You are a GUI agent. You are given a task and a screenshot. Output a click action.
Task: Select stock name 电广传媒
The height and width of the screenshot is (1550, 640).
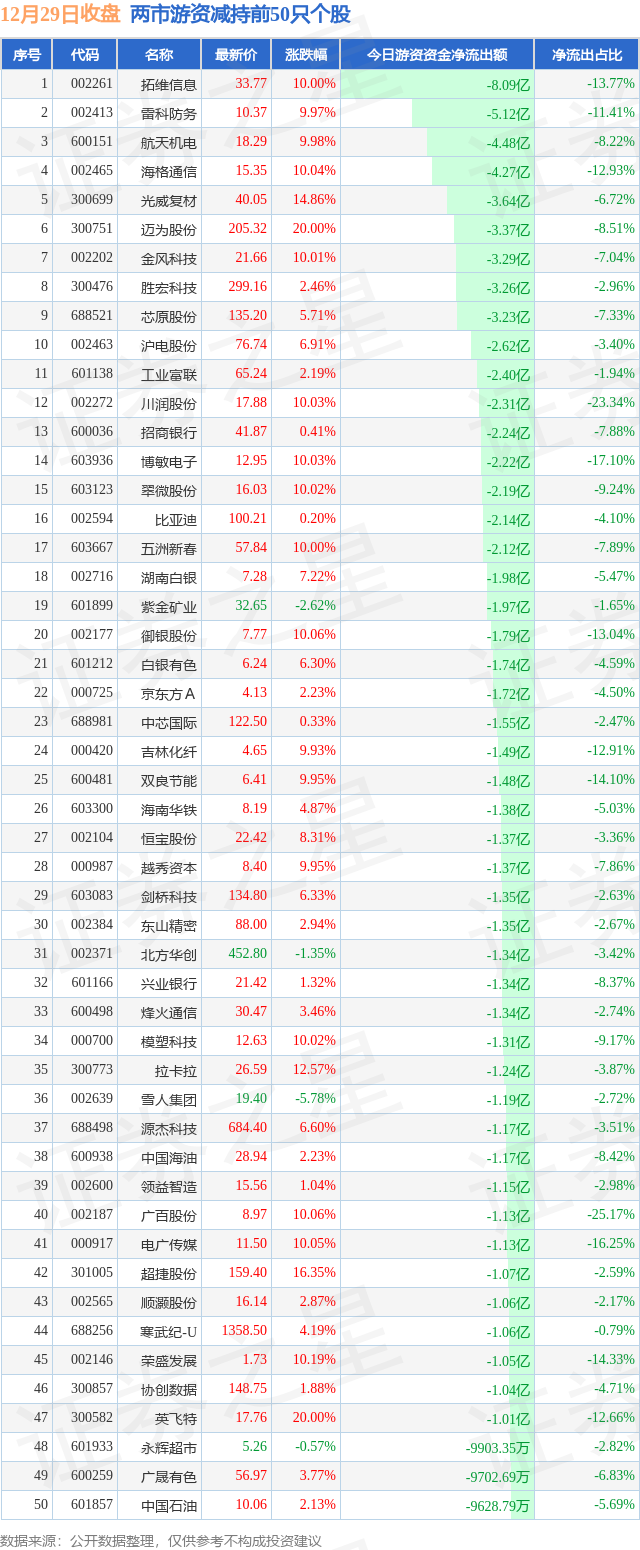pyautogui.click(x=170, y=1244)
